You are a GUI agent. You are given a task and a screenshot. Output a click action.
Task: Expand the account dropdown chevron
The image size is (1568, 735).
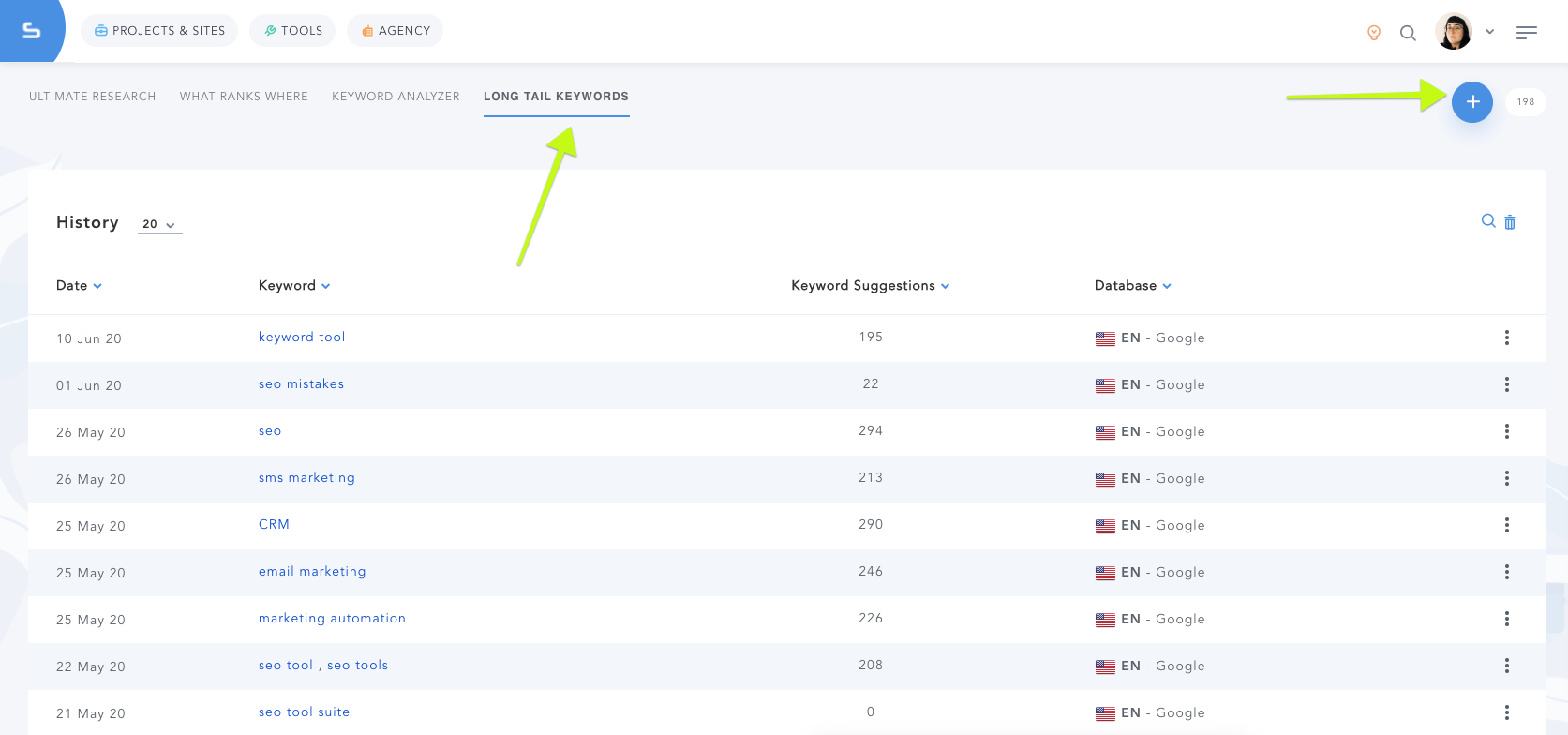tap(1489, 32)
